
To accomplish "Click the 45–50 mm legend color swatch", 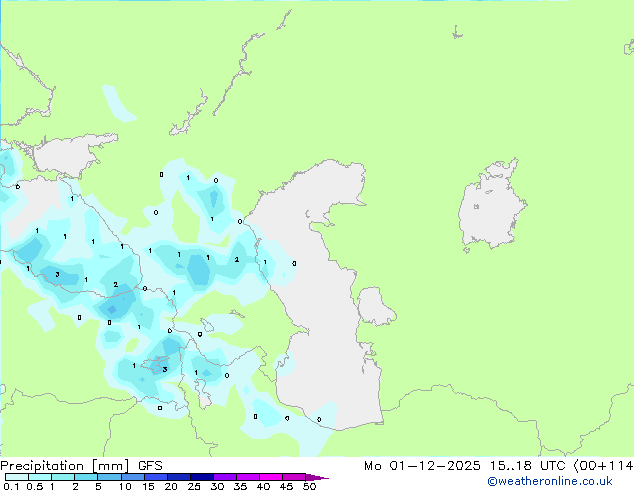I will [x=294, y=477].
